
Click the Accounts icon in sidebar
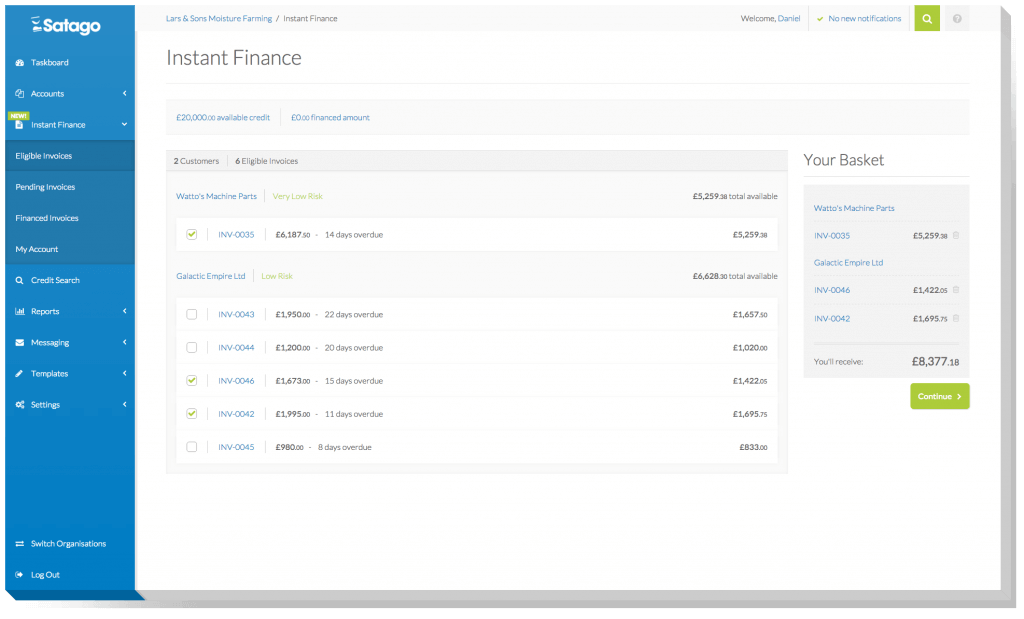20,93
